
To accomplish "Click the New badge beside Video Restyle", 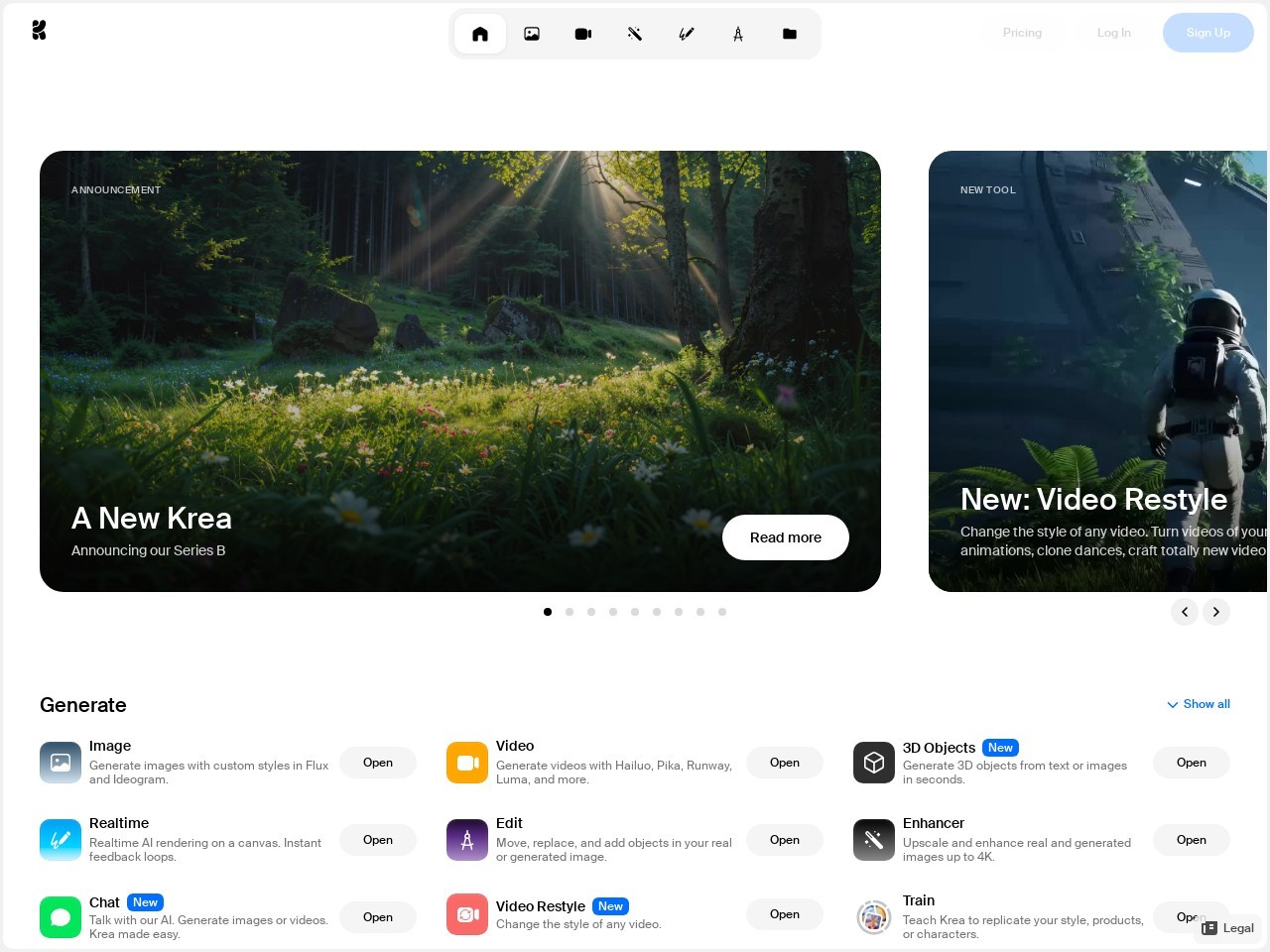I will coord(610,906).
